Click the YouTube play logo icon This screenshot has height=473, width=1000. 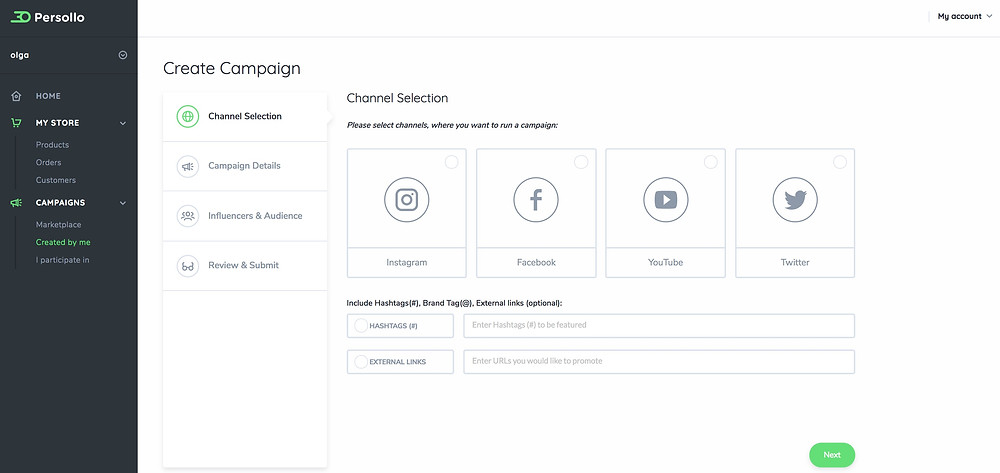[666, 200]
